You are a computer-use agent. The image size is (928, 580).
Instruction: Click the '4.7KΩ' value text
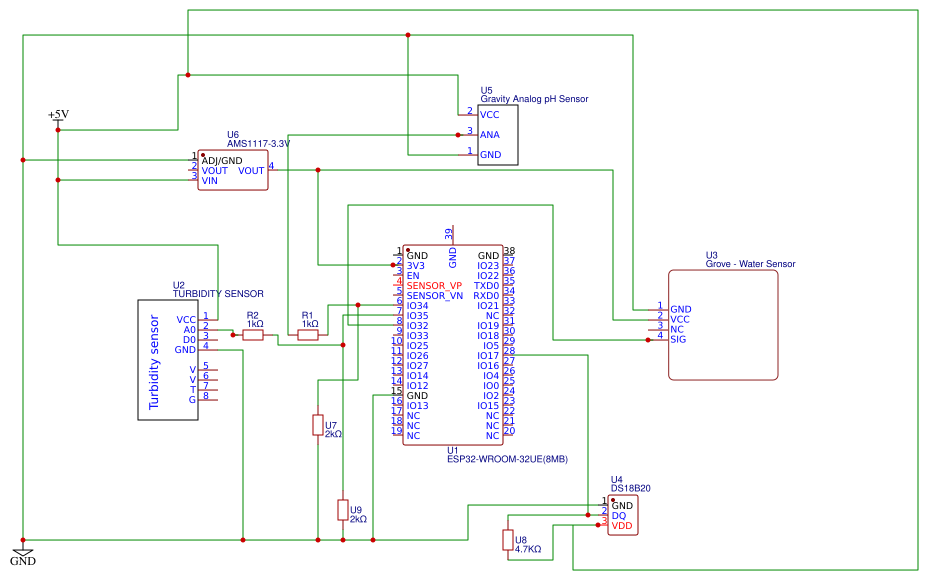tap(528, 549)
